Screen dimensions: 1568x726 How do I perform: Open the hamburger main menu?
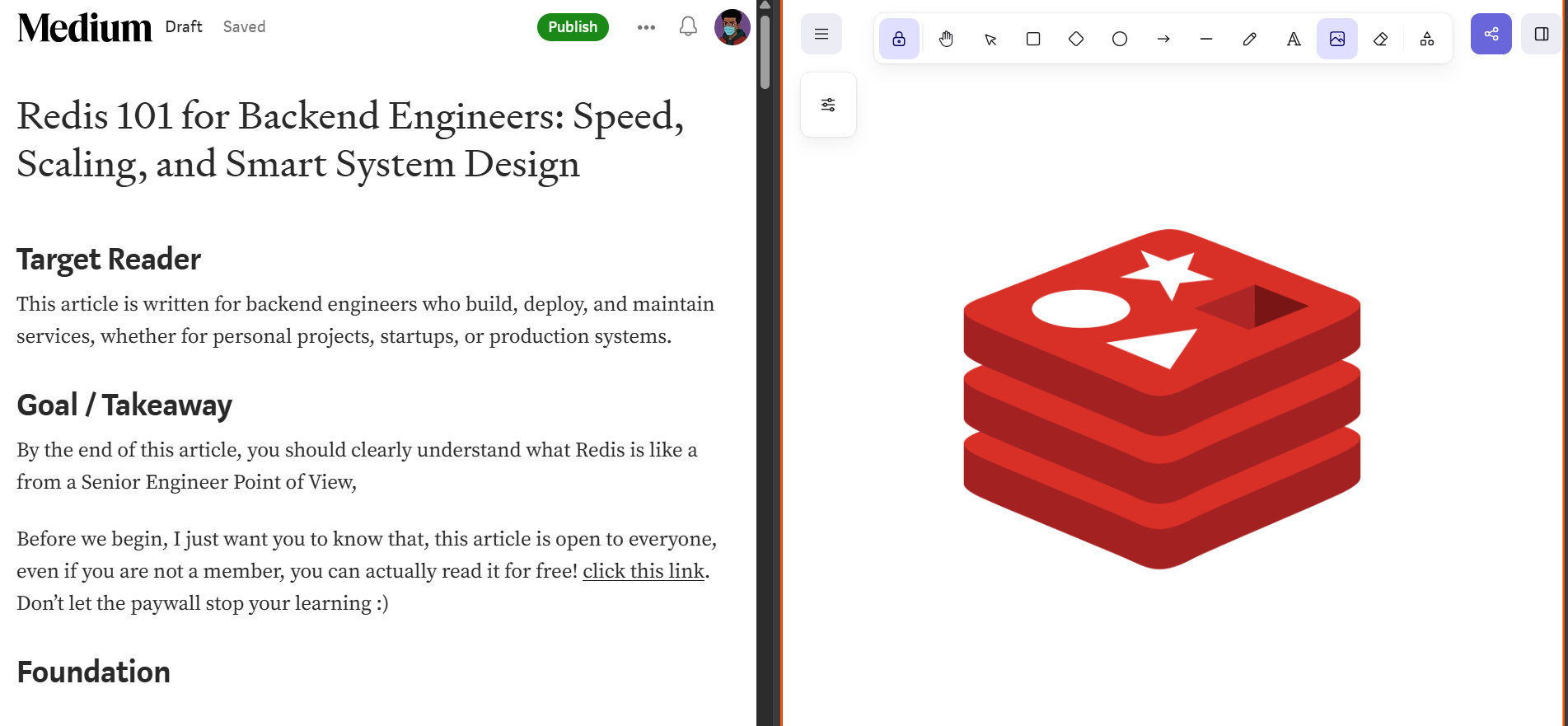coord(821,34)
